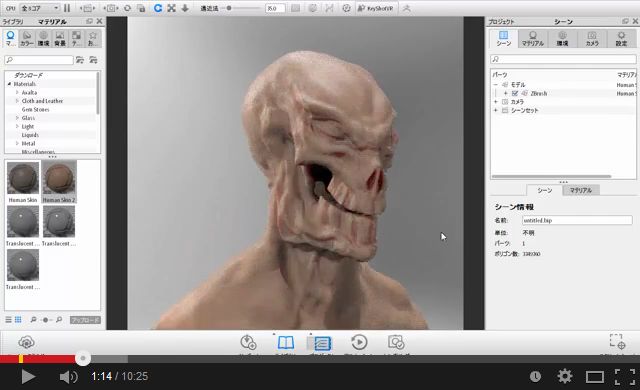Switch library to grid view icon
The width and height of the screenshot is (640, 390).
18,320
